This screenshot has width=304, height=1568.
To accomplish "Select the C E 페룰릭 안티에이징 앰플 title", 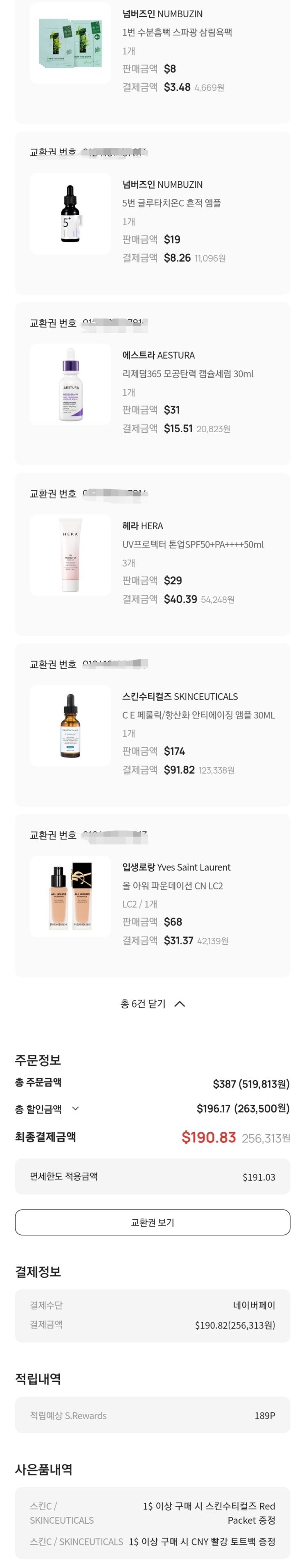I will (198, 715).
